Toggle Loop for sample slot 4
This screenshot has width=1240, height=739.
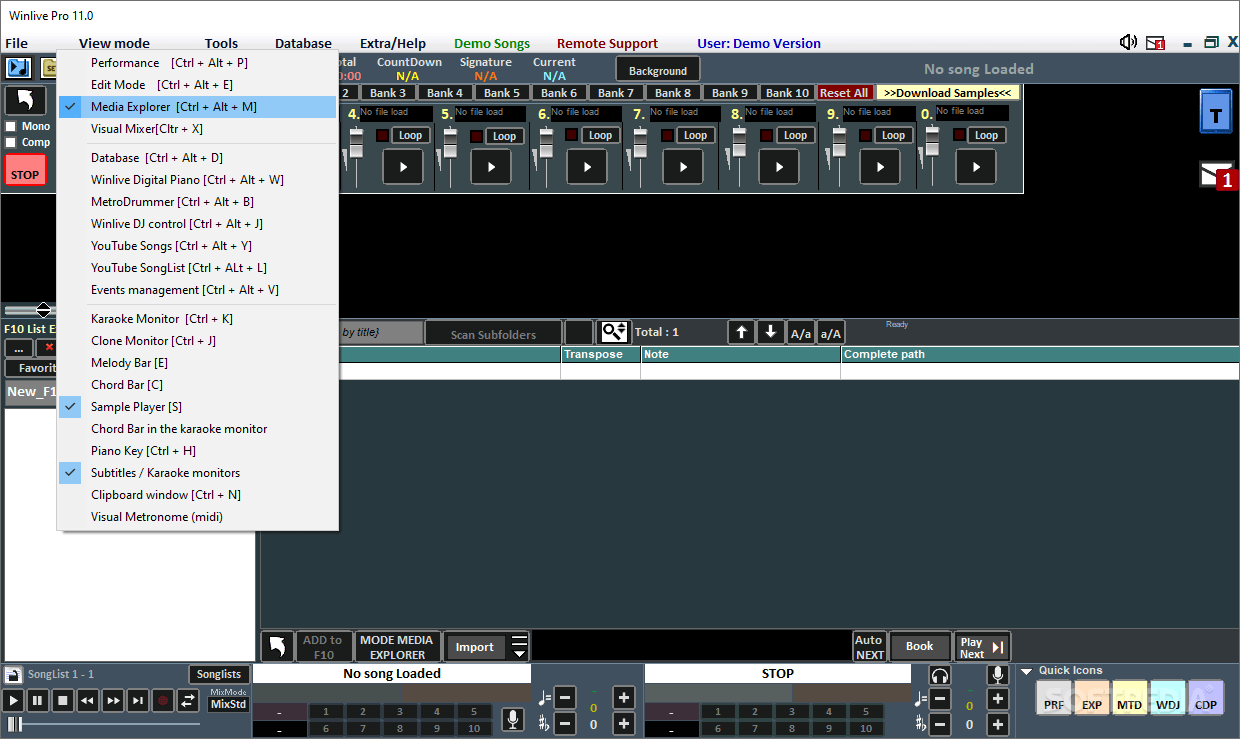tap(410, 135)
